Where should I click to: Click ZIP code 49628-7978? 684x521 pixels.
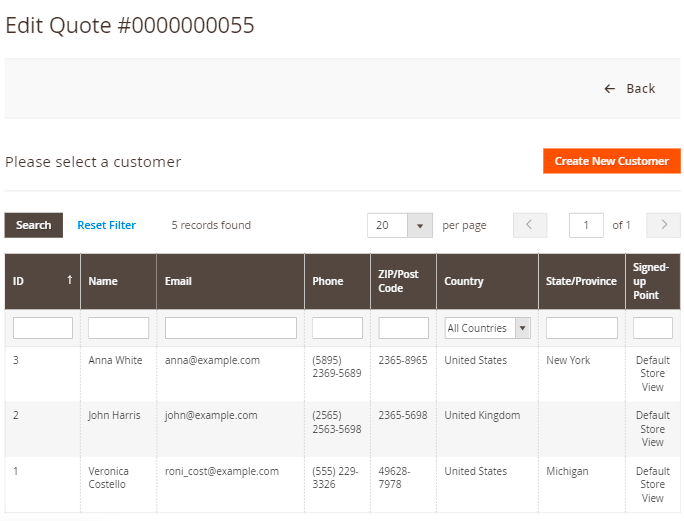point(394,478)
